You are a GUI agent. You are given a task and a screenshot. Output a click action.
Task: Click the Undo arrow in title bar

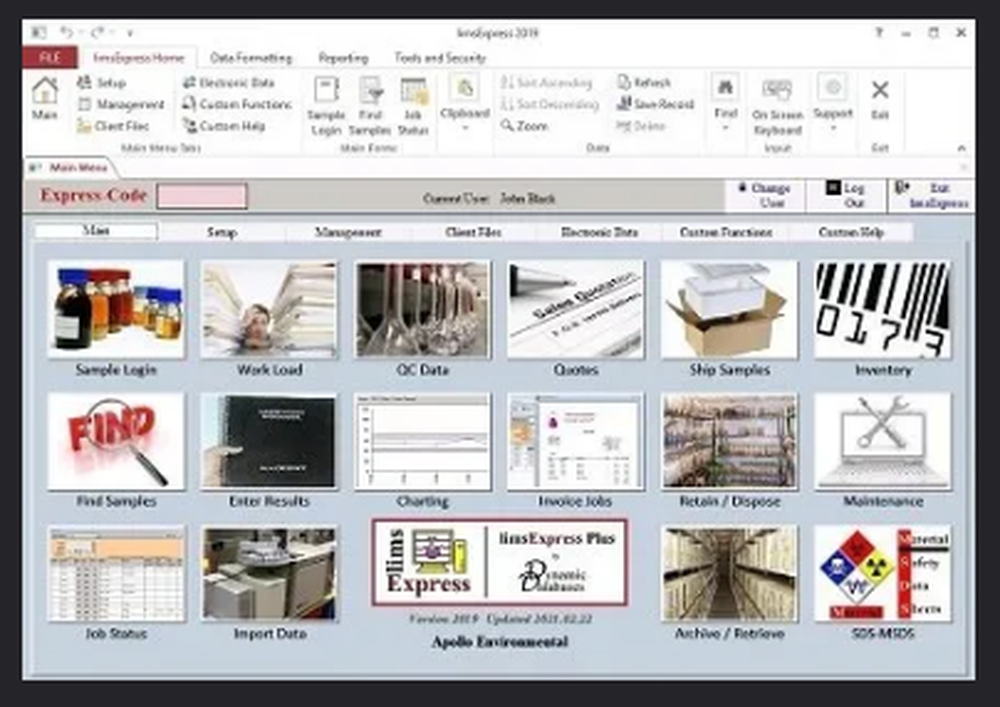66,32
